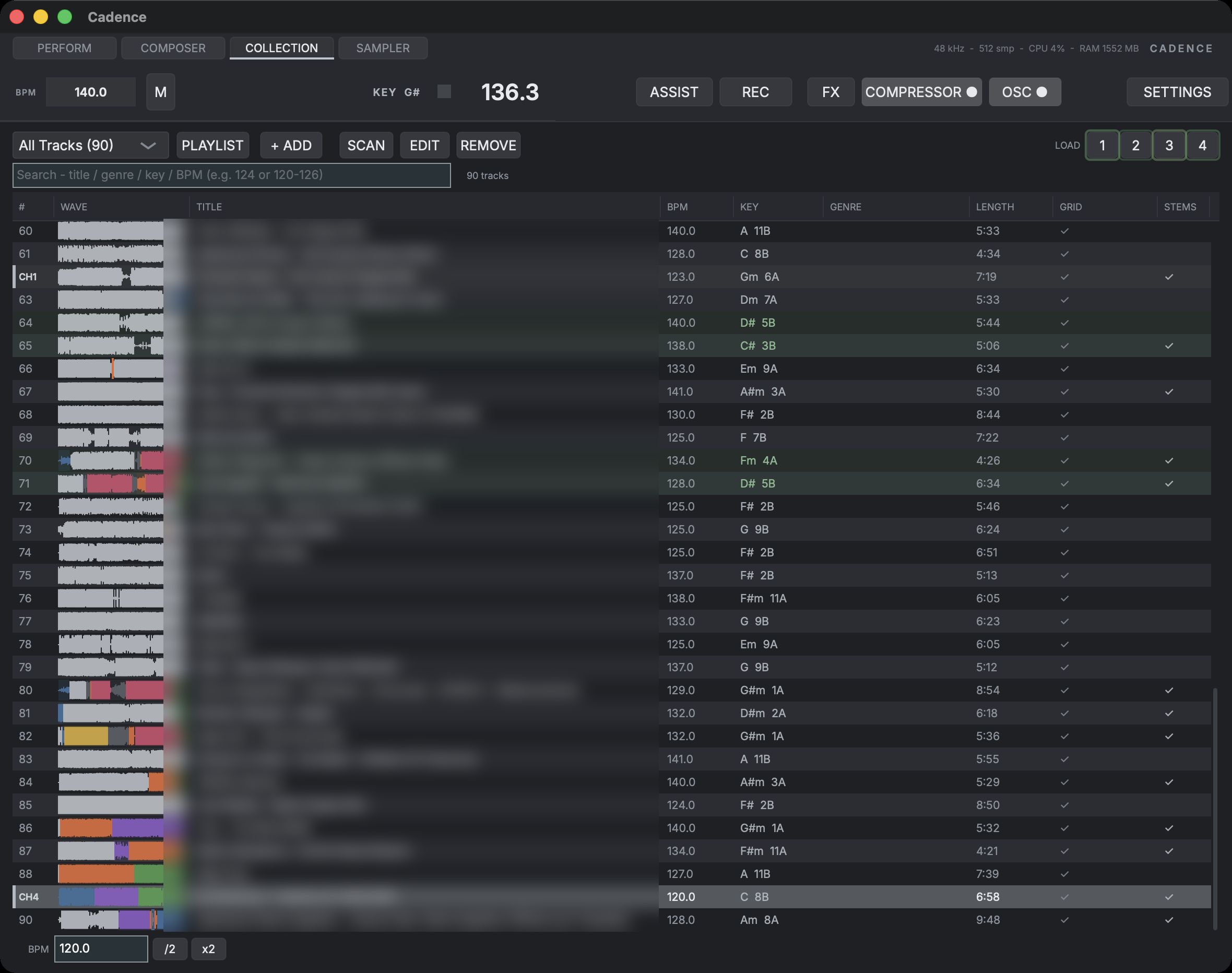Click the grid checkmark for track 76
This screenshot has height=973, width=1232.
click(x=1064, y=598)
